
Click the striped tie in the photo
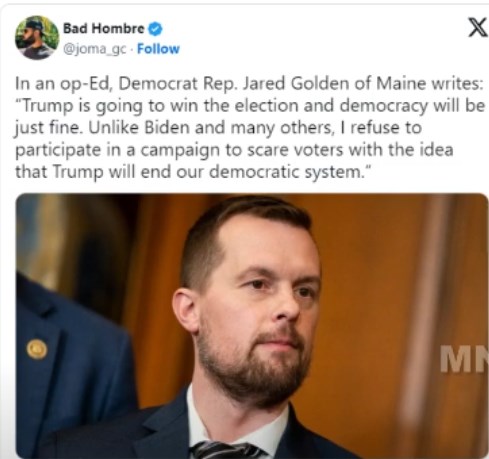click(x=227, y=450)
